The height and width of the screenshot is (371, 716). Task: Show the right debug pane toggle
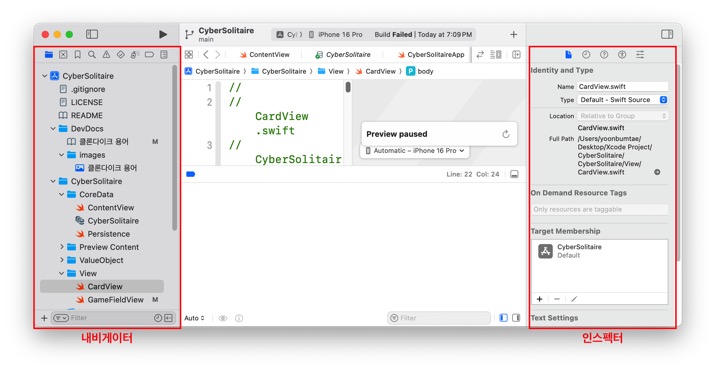click(x=516, y=318)
